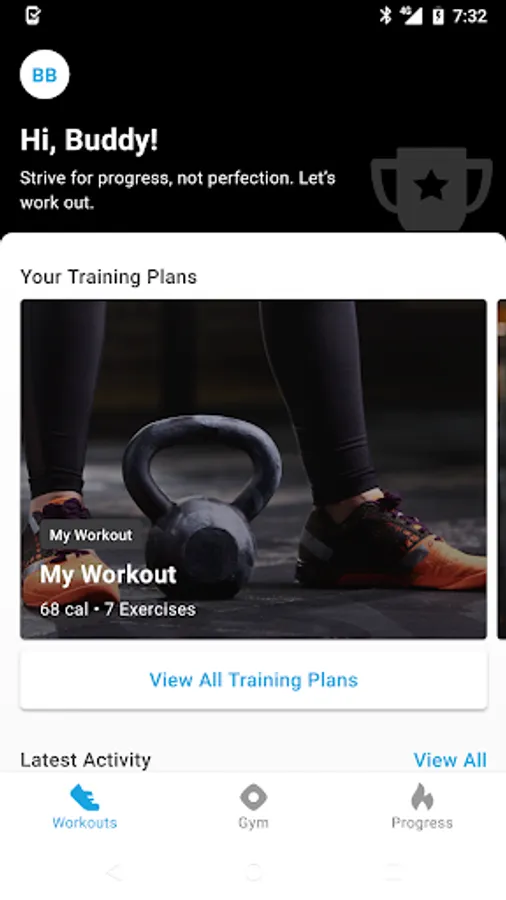Tap the 4G signal indicator
Image resolution: width=506 pixels, height=900 pixels.
[411, 15]
